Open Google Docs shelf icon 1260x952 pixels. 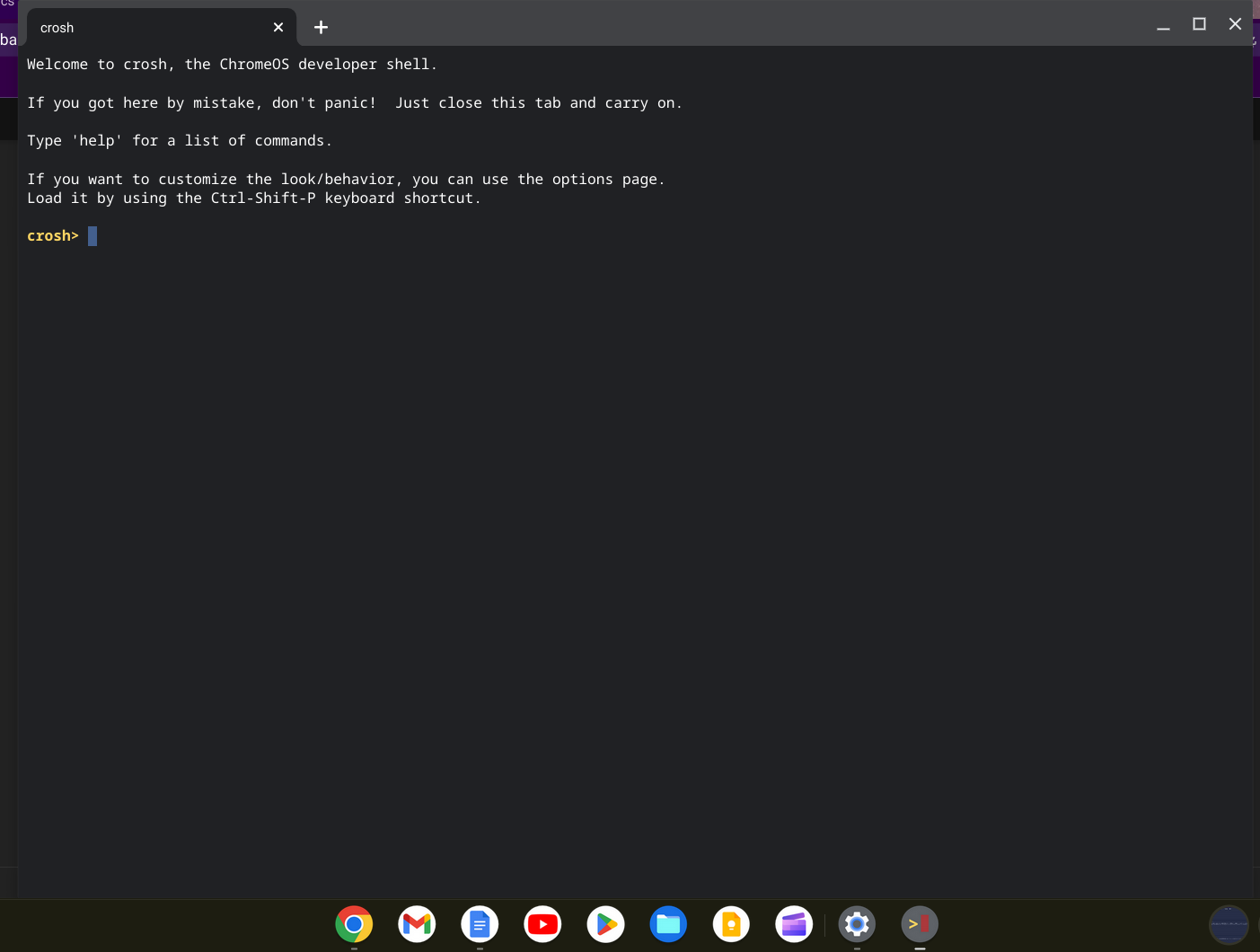pyautogui.click(x=480, y=923)
